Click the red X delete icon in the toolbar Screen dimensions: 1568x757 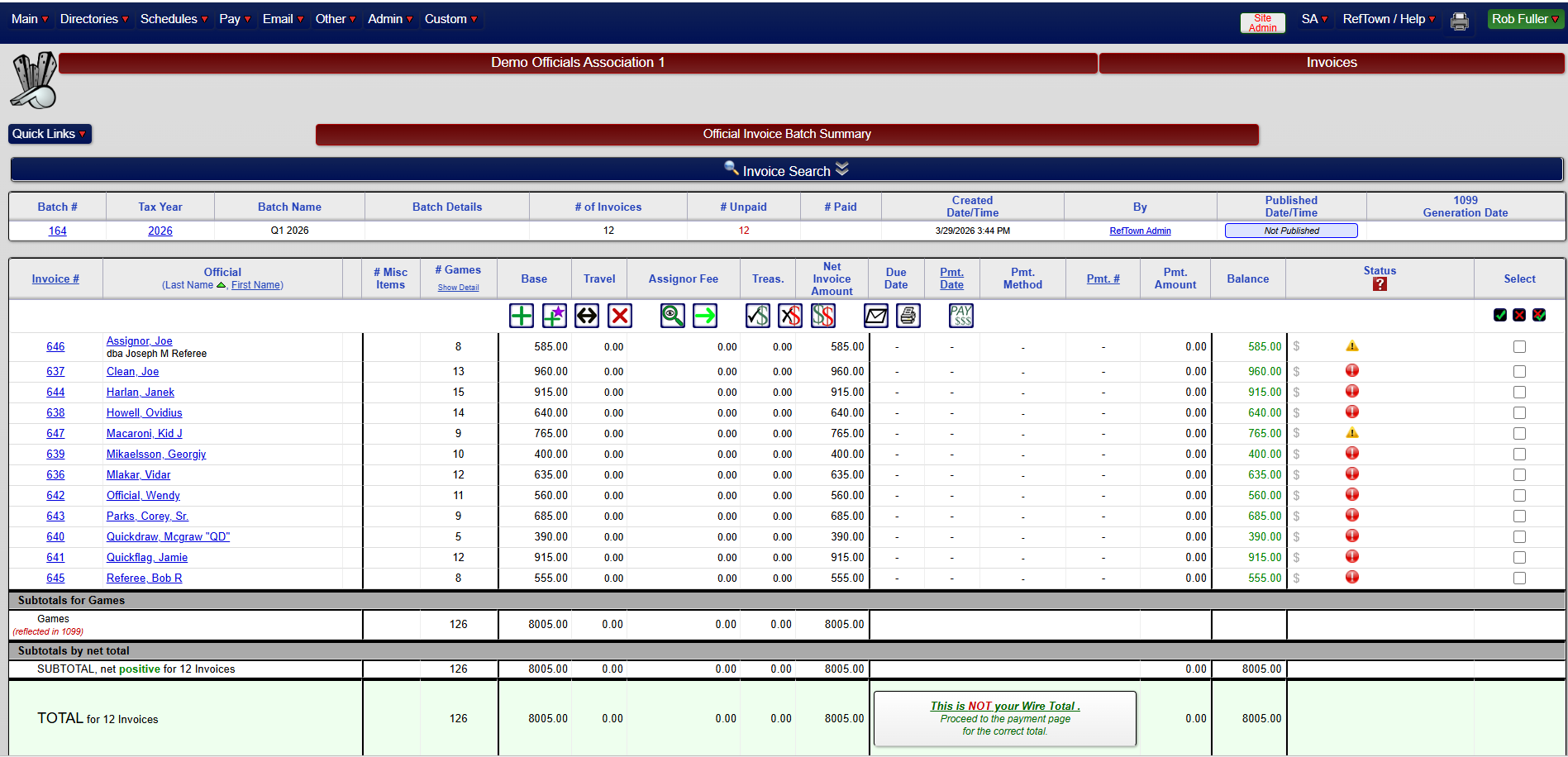[x=620, y=315]
